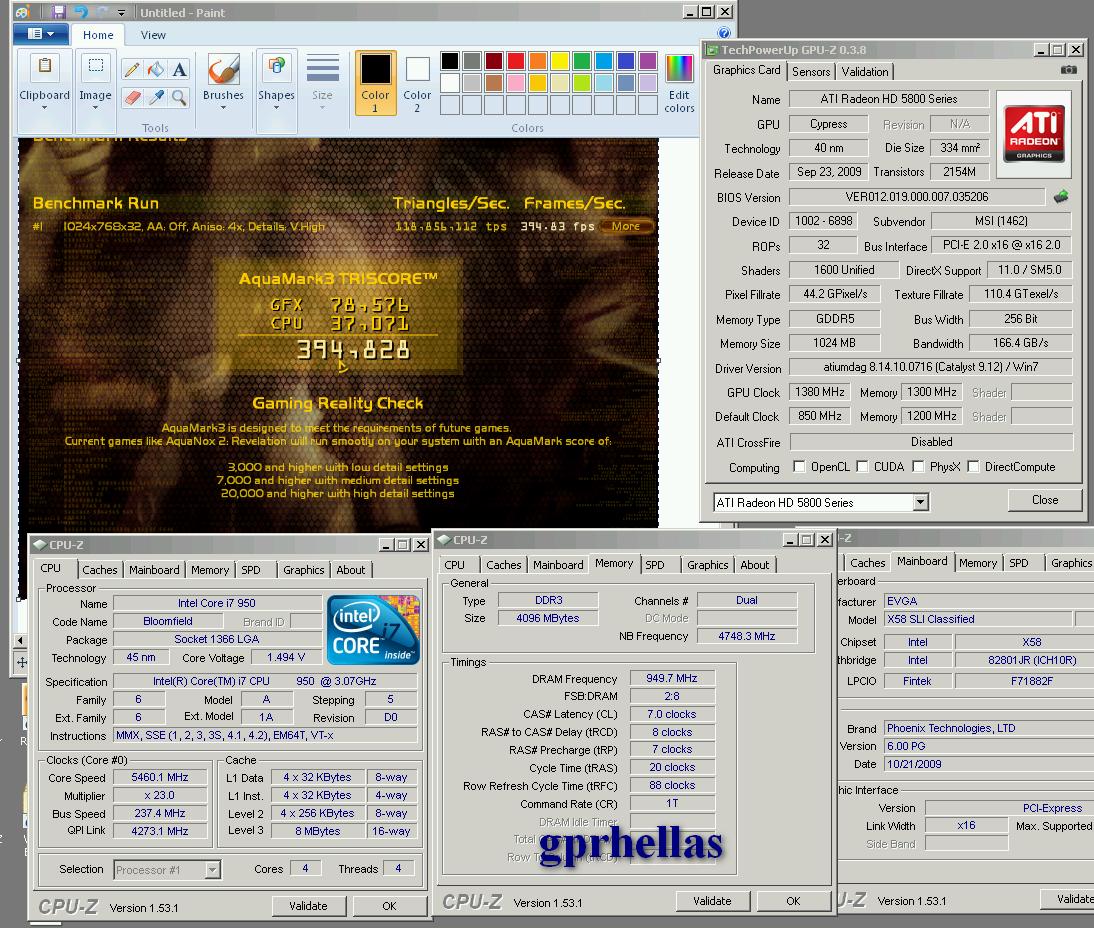This screenshot has width=1094, height=928.
Task: Click the DRAM Frequency value 949.7 MHz
Action: pos(671,678)
